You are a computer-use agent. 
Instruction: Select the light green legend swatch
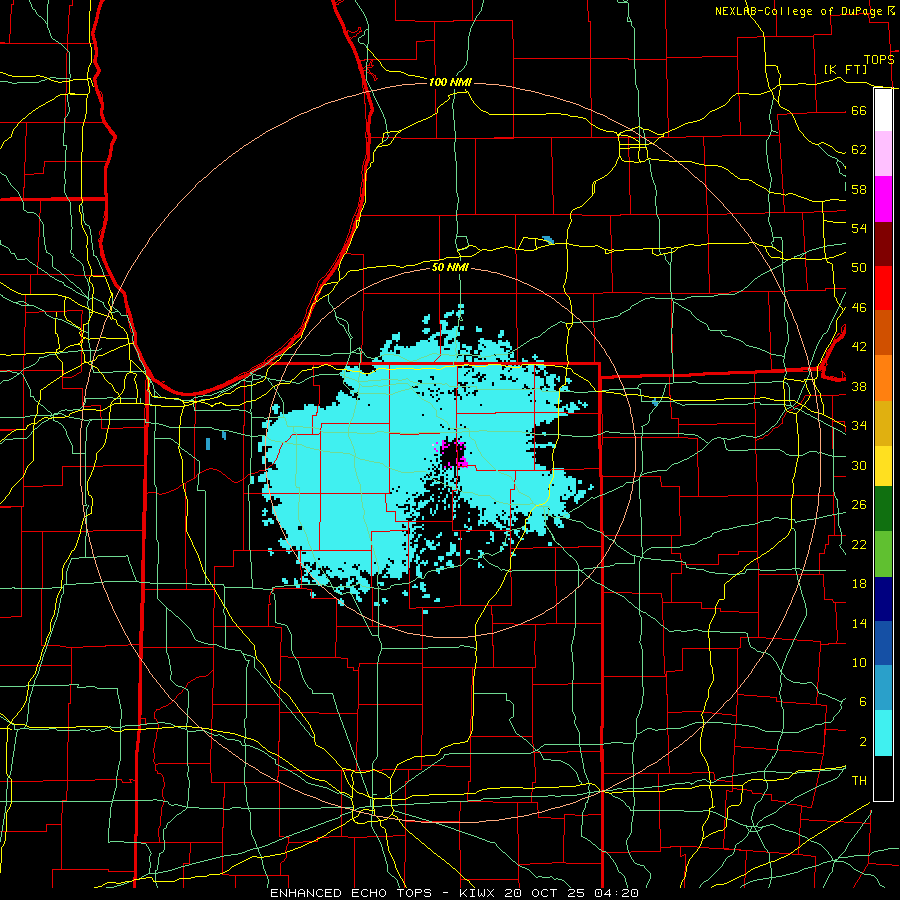[x=883, y=554]
